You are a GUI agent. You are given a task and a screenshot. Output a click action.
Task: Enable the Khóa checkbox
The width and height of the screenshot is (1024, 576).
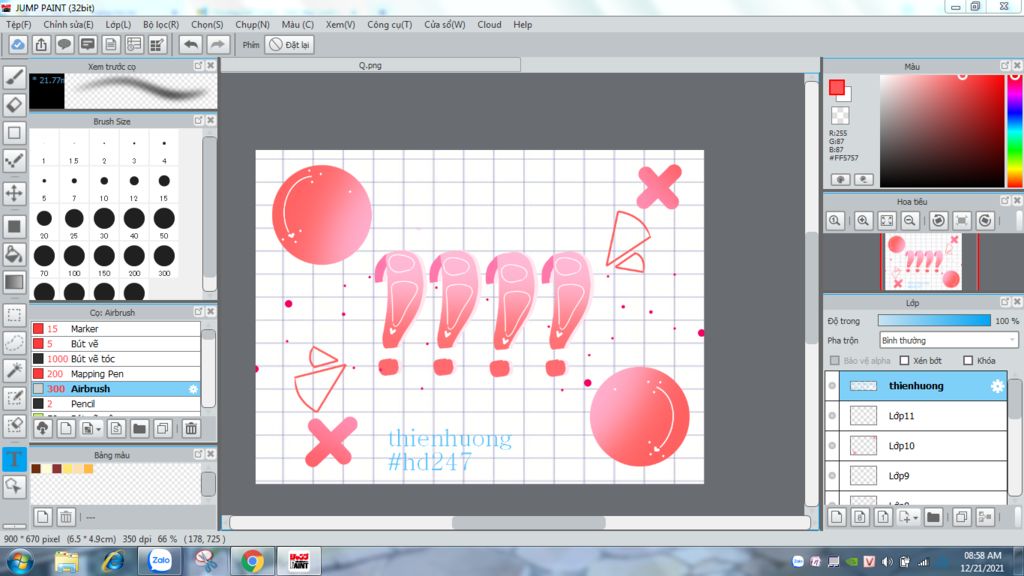[x=968, y=360]
